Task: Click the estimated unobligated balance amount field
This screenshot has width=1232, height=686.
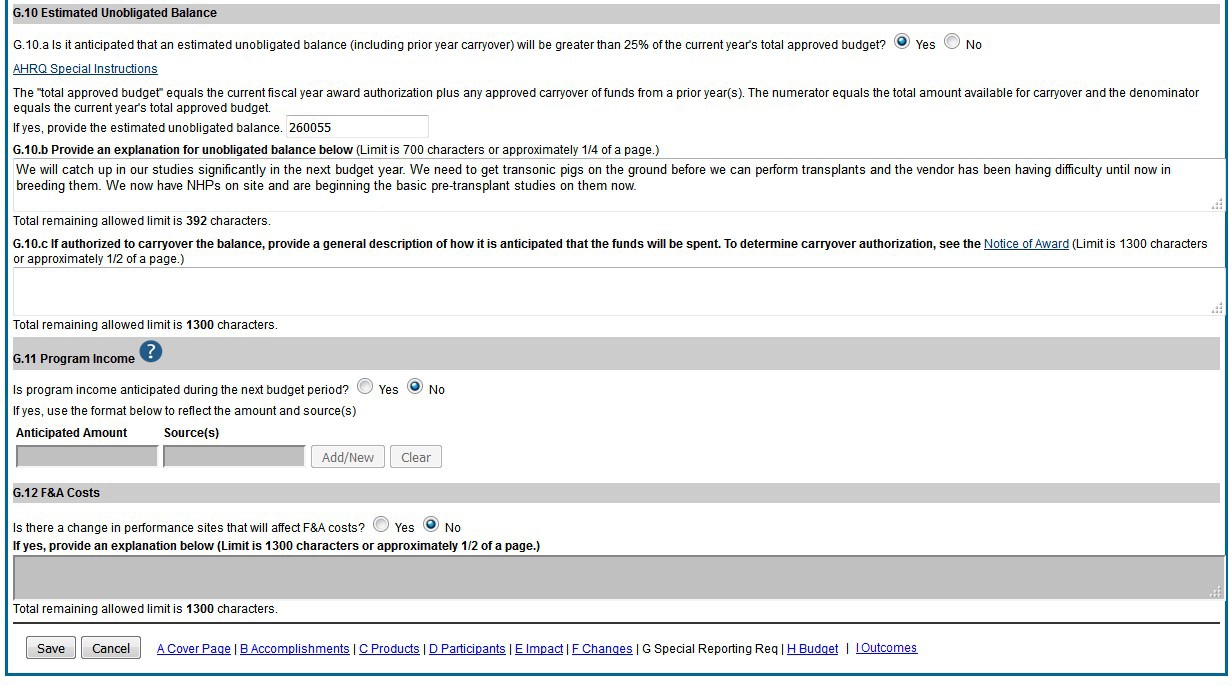Action: [x=357, y=127]
